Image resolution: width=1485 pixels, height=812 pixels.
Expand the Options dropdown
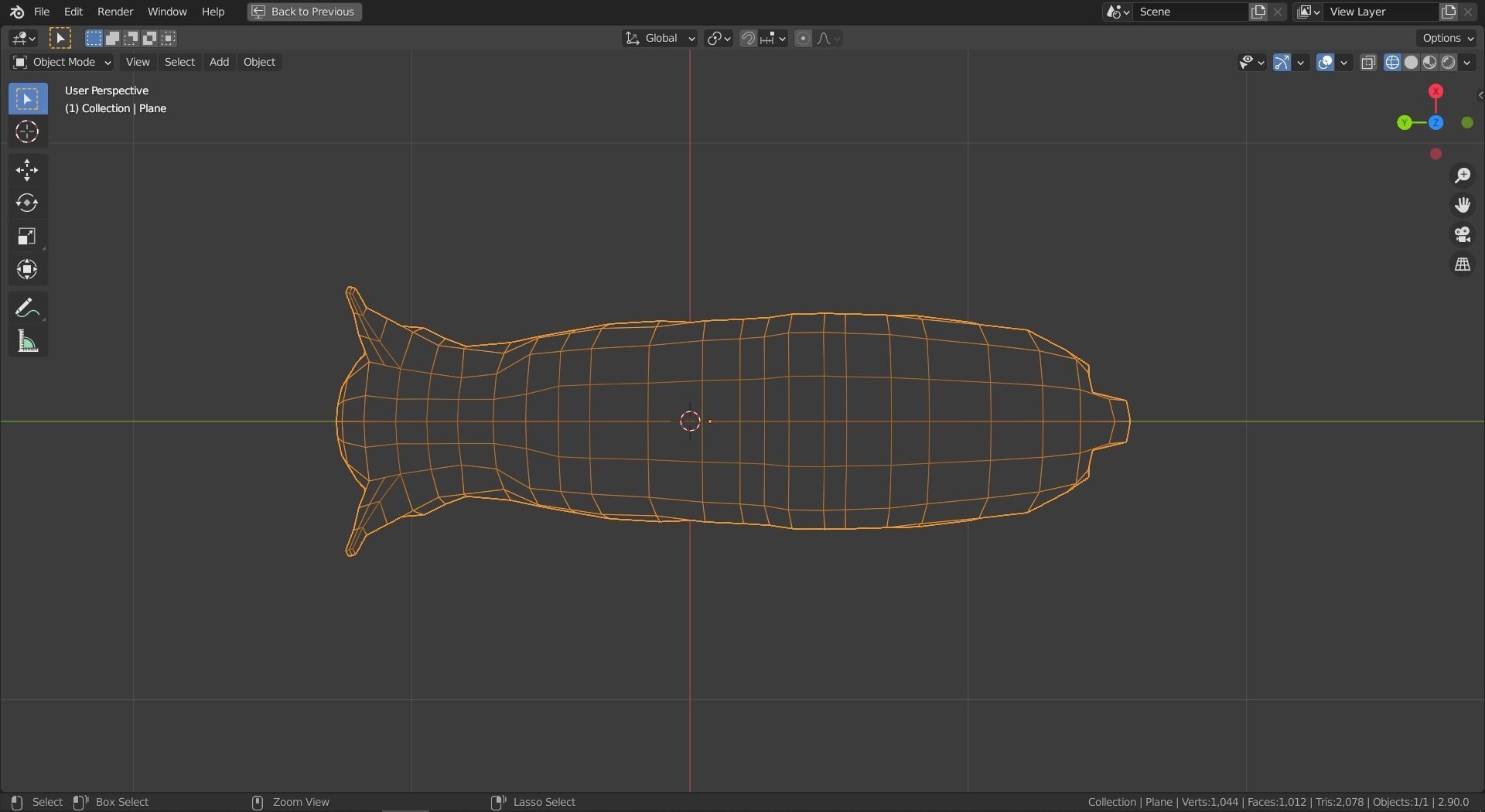click(x=1448, y=38)
